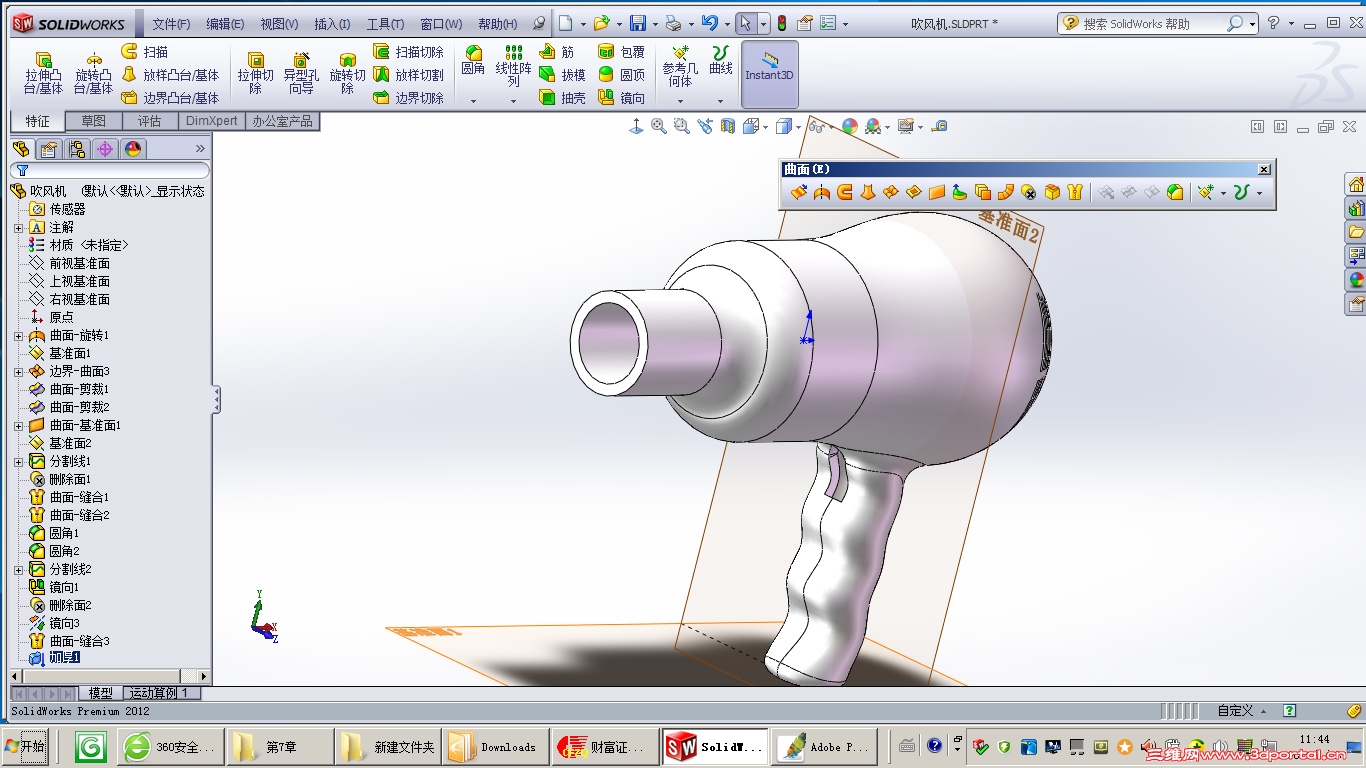Choose the 扫描切除 swept cut tool
1366x768 pixels.
pyautogui.click(x=408, y=52)
